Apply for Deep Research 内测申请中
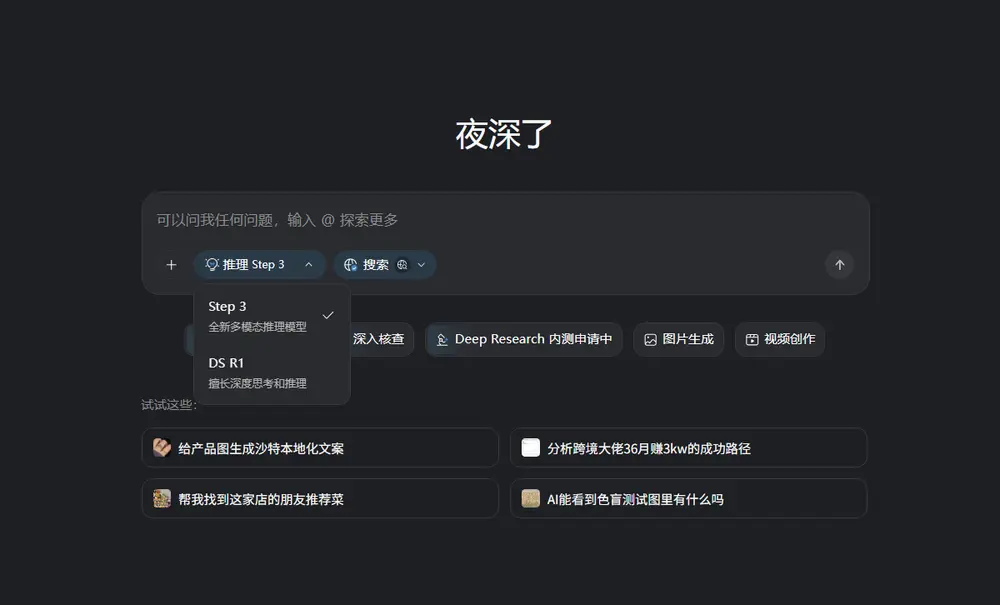This screenshot has height=605, width=1000. 523,339
